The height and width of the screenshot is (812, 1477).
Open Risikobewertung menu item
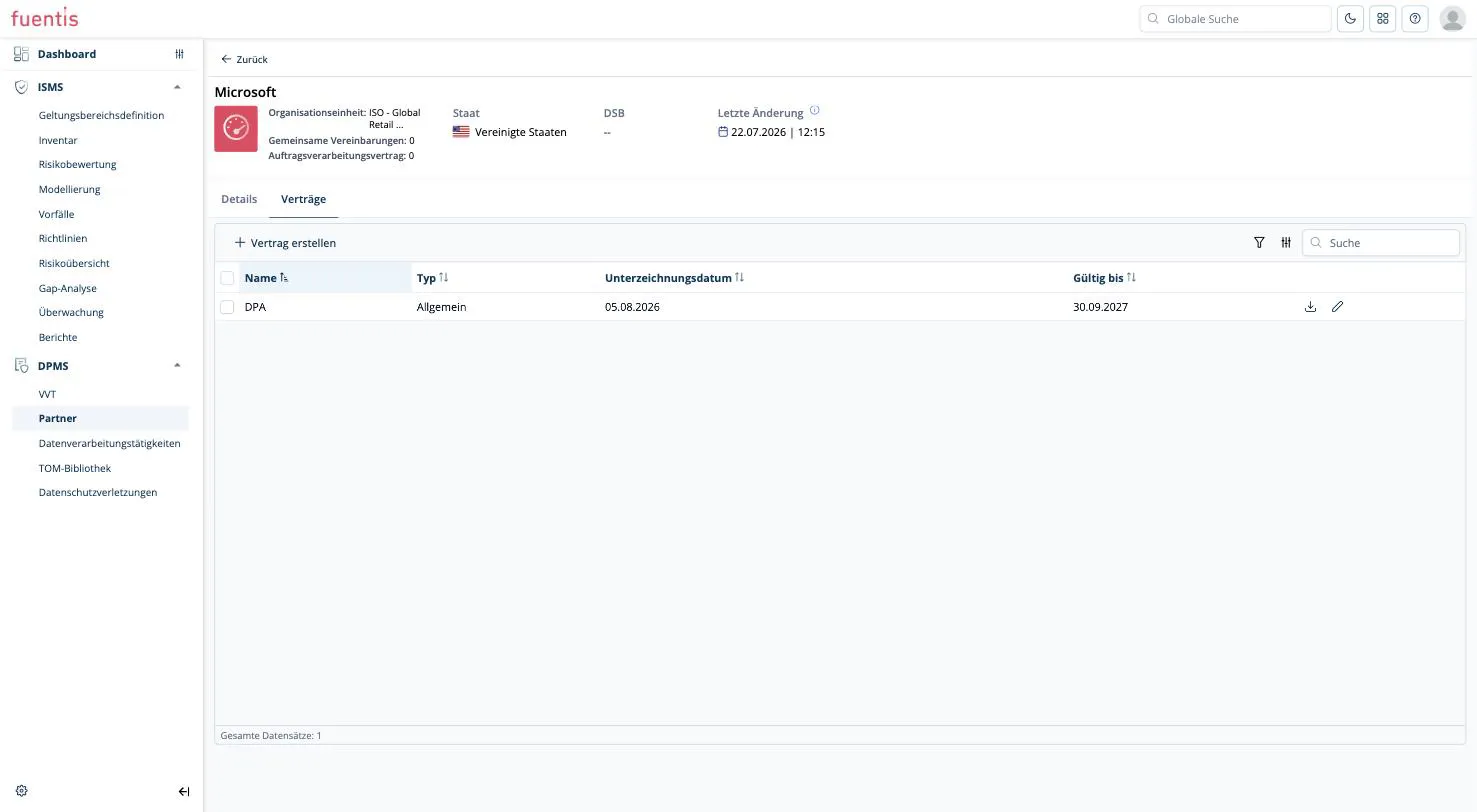pyautogui.click(x=77, y=164)
